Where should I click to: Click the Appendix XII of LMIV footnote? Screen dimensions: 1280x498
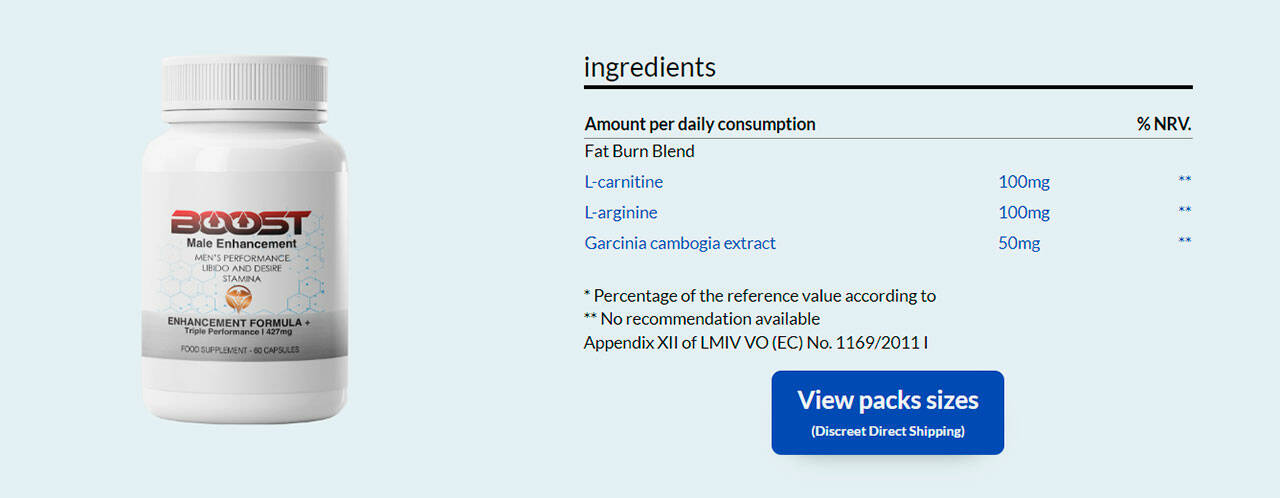[756, 343]
